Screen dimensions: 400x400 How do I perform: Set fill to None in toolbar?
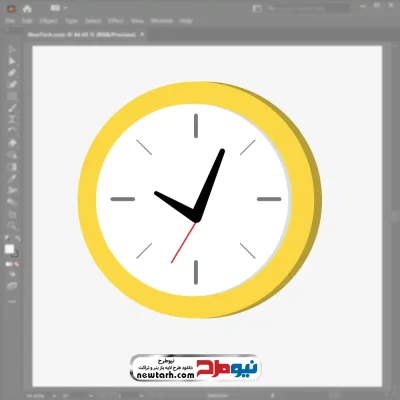(x=16, y=265)
